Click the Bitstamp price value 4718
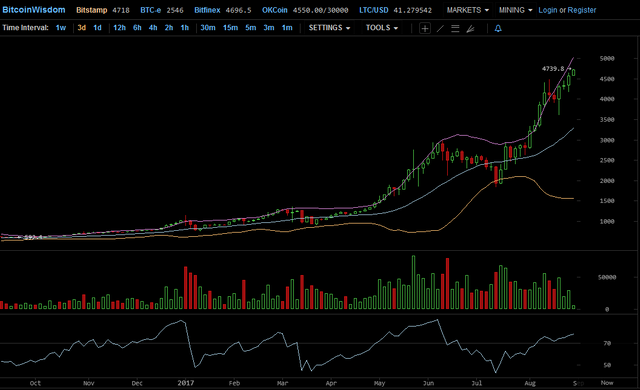 pyautogui.click(x=121, y=10)
